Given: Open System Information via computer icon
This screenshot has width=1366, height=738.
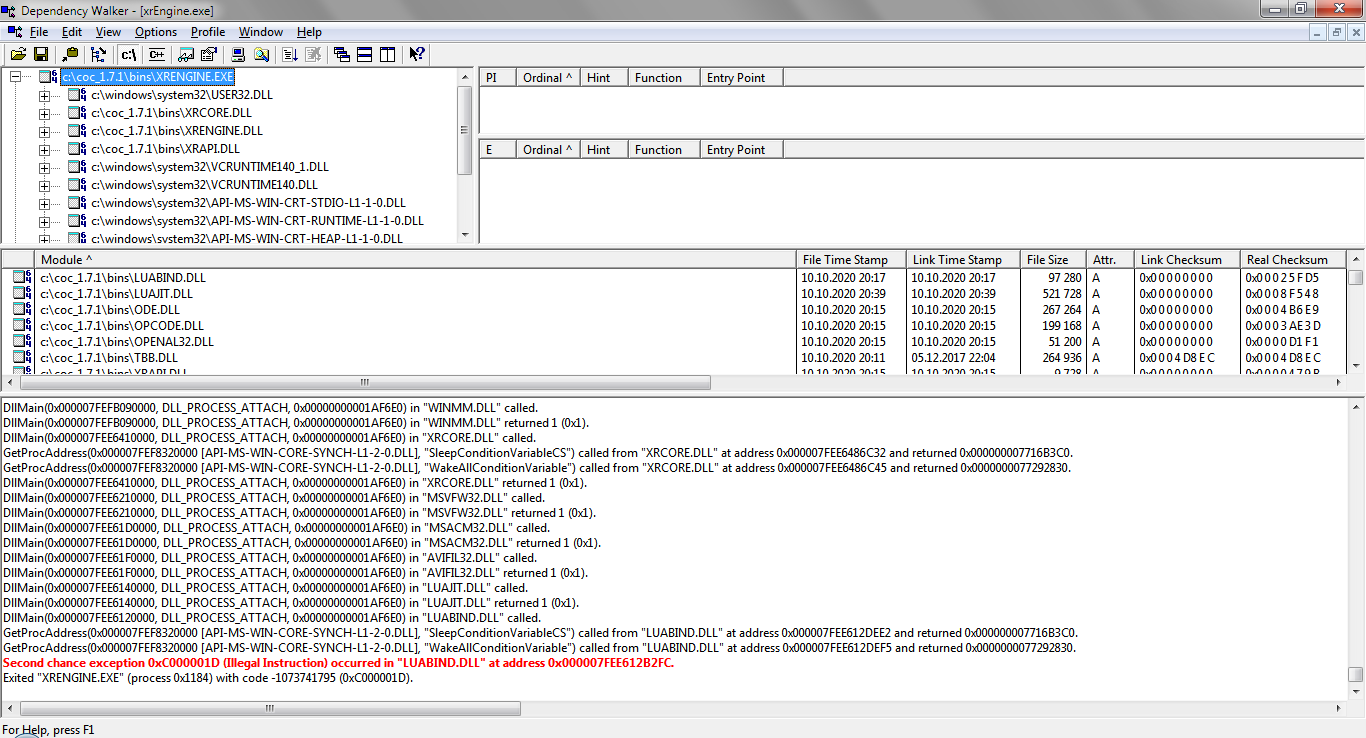Looking at the screenshot, I should click(x=238, y=54).
